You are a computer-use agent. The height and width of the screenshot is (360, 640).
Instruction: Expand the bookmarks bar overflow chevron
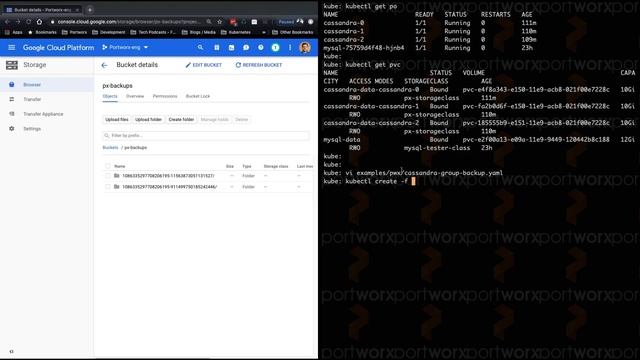[264, 32]
